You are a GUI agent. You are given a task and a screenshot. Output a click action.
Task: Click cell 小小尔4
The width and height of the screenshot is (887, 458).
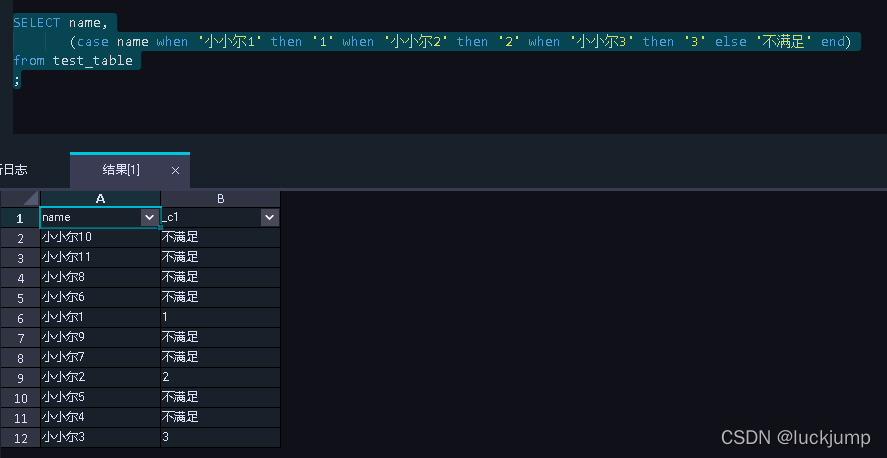(101, 418)
